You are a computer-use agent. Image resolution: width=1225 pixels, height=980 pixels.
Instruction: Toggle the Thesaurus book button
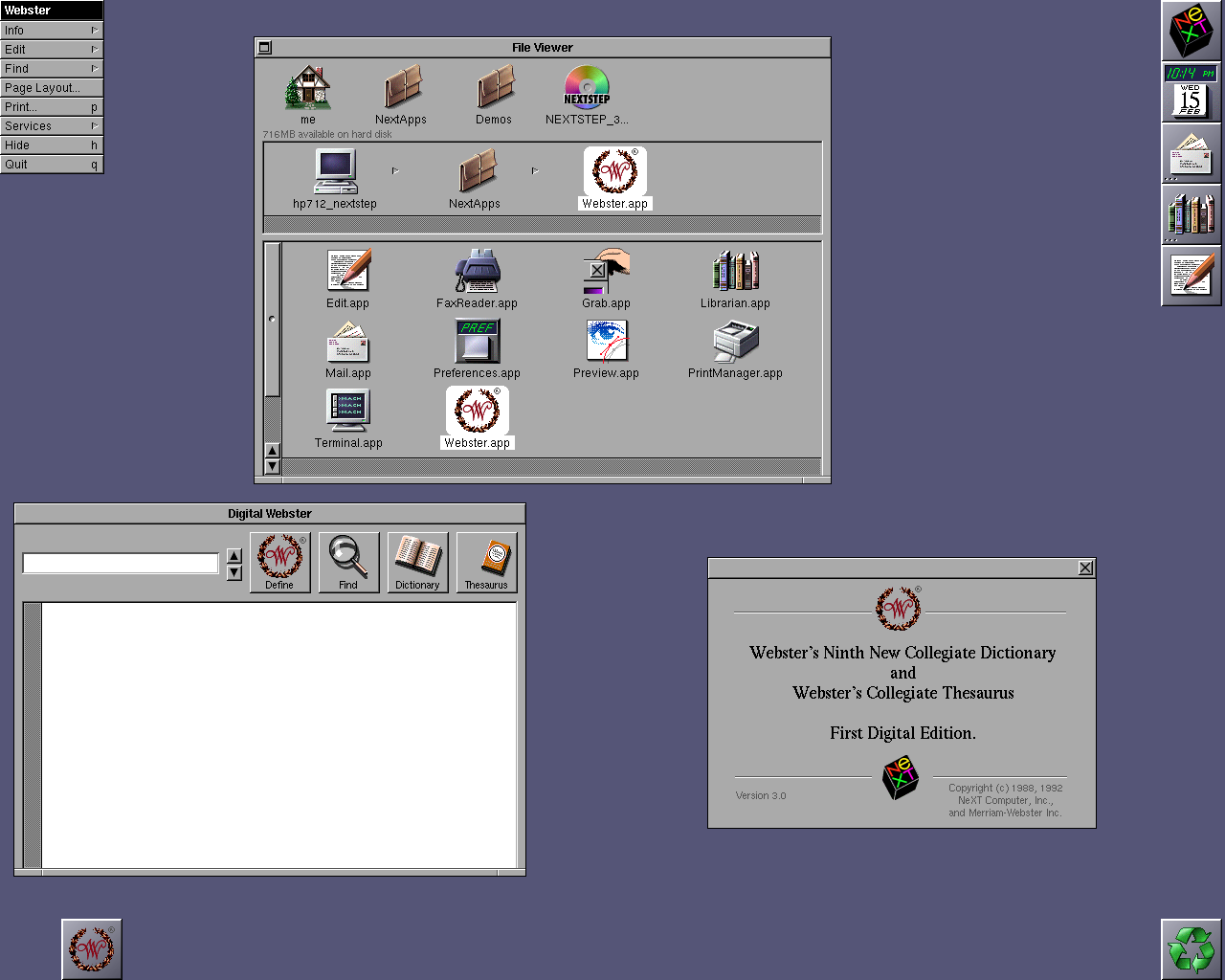point(487,563)
